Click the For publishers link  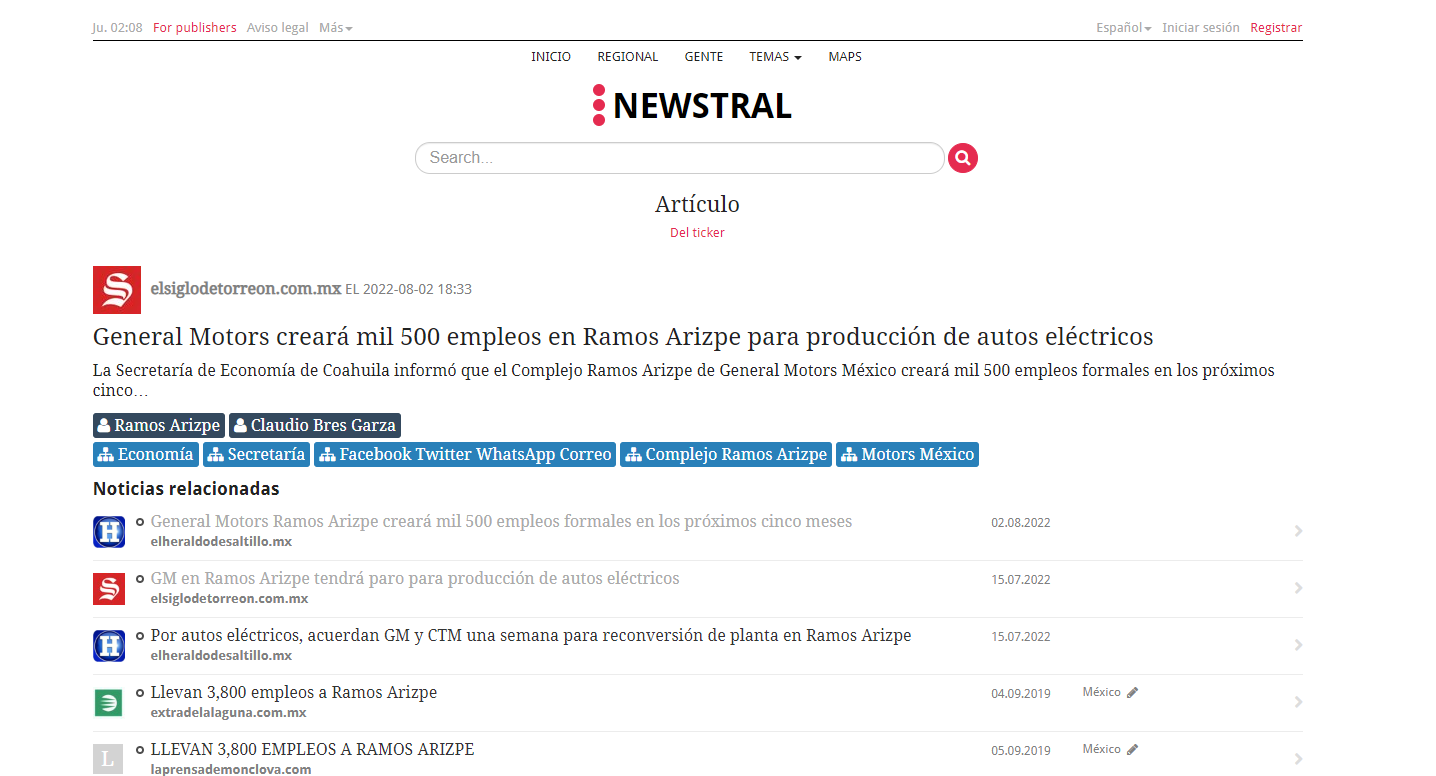[x=195, y=28]
